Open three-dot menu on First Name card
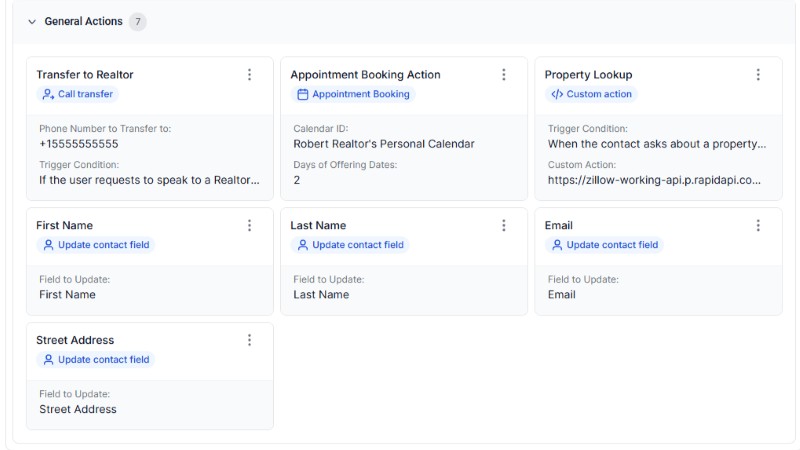 coord(249,226)
